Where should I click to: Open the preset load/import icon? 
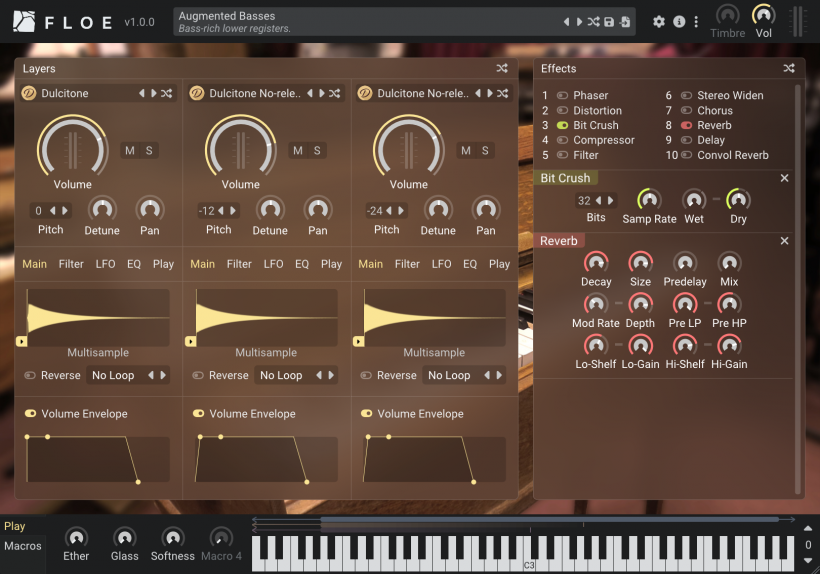[x=625, y=22]
